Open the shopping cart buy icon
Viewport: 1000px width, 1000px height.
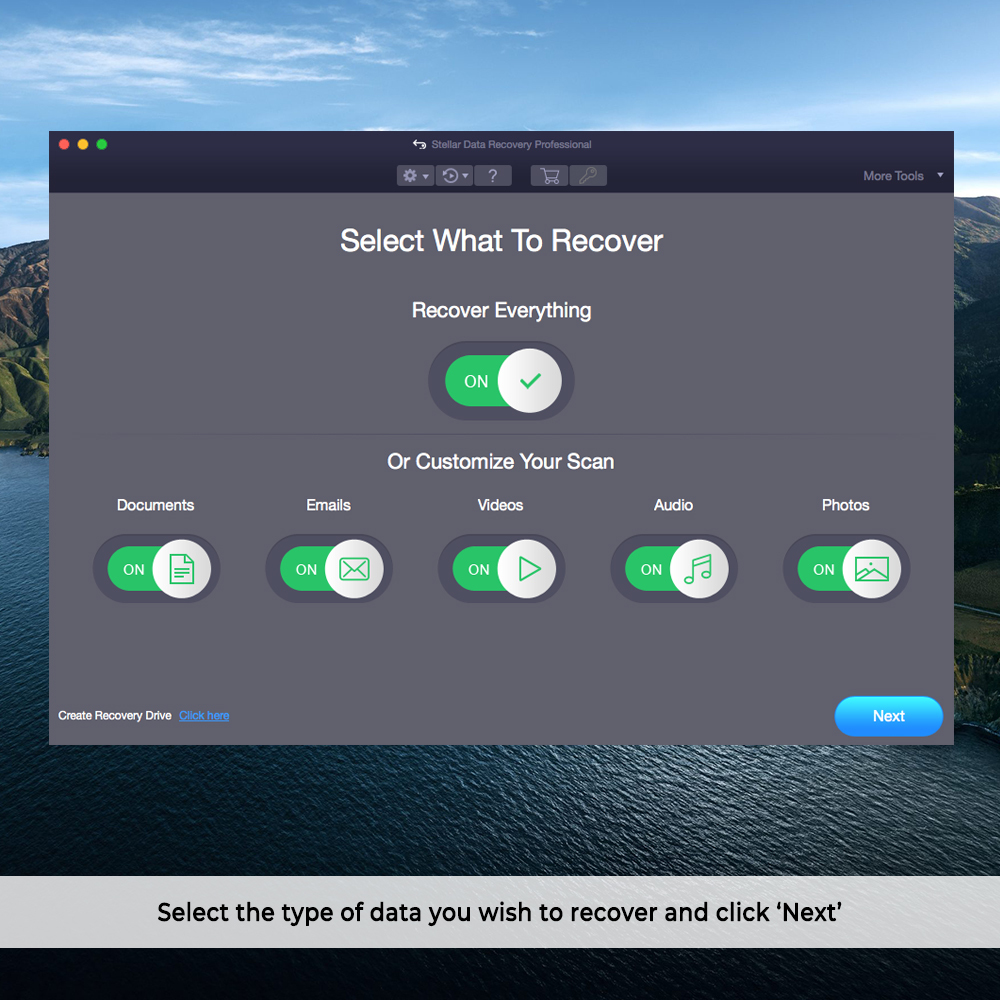[549, 175]
